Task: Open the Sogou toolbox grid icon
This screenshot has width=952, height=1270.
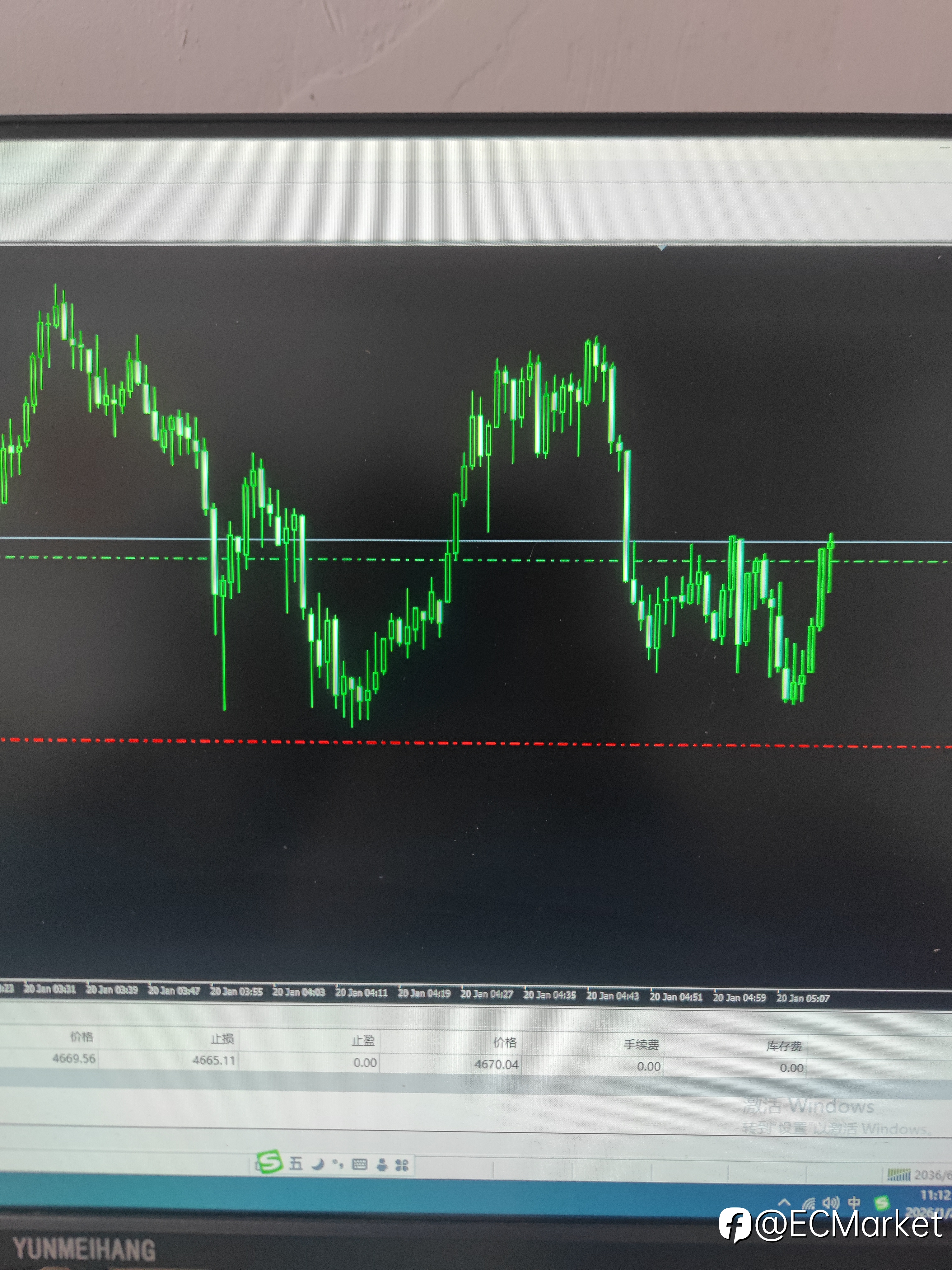Action: point(402,1165)
